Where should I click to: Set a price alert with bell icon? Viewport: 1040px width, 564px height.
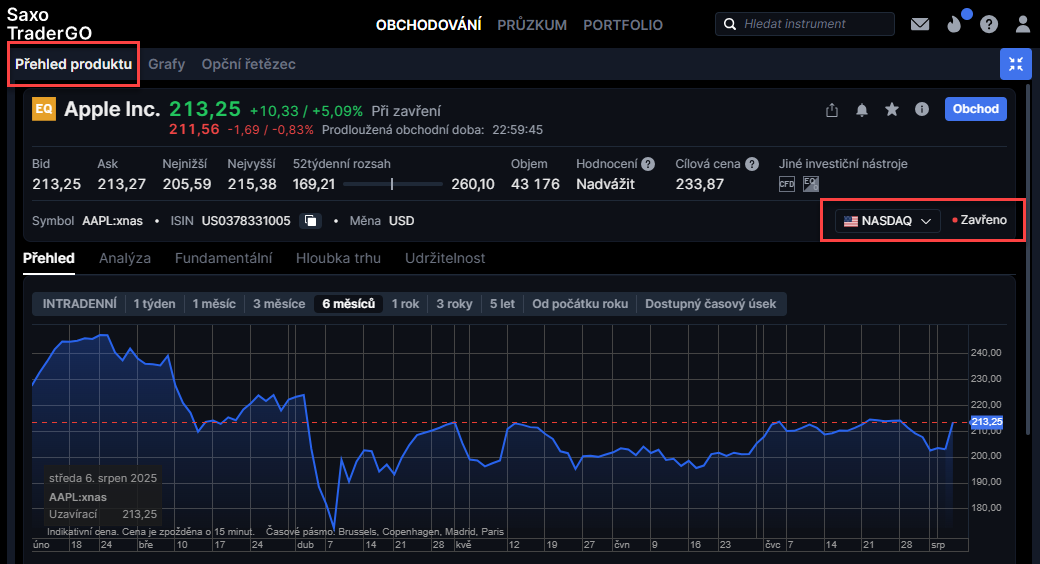(x=862, y=110)
